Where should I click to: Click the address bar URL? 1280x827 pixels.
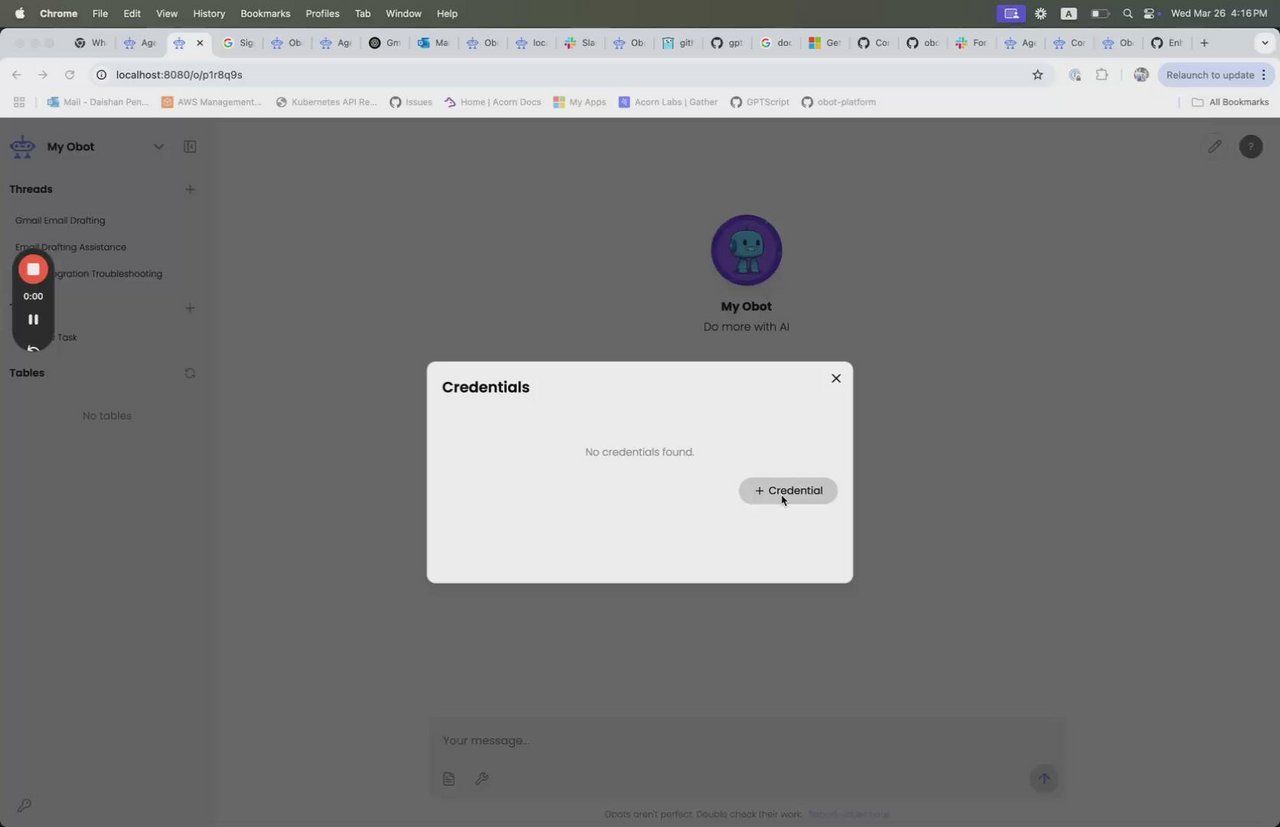point(179,75)
